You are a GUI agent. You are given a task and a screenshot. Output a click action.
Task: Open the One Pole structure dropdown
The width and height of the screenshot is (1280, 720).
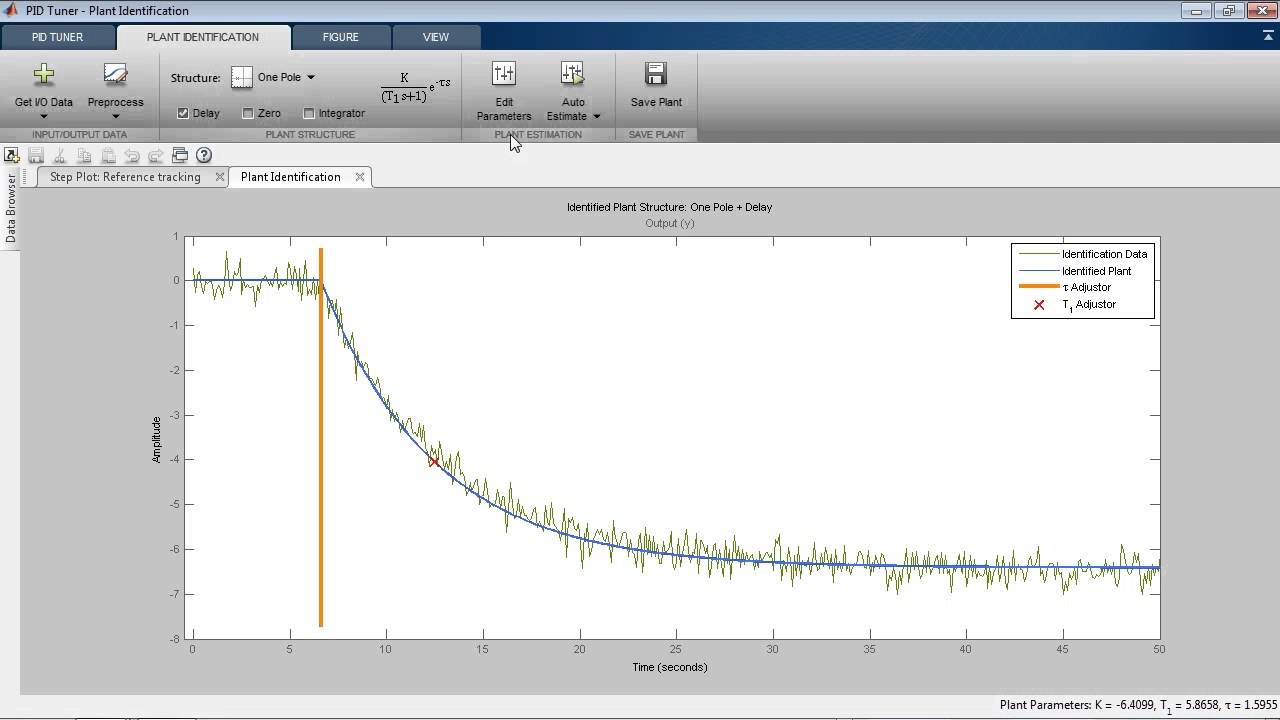click(x=311, y=77)
